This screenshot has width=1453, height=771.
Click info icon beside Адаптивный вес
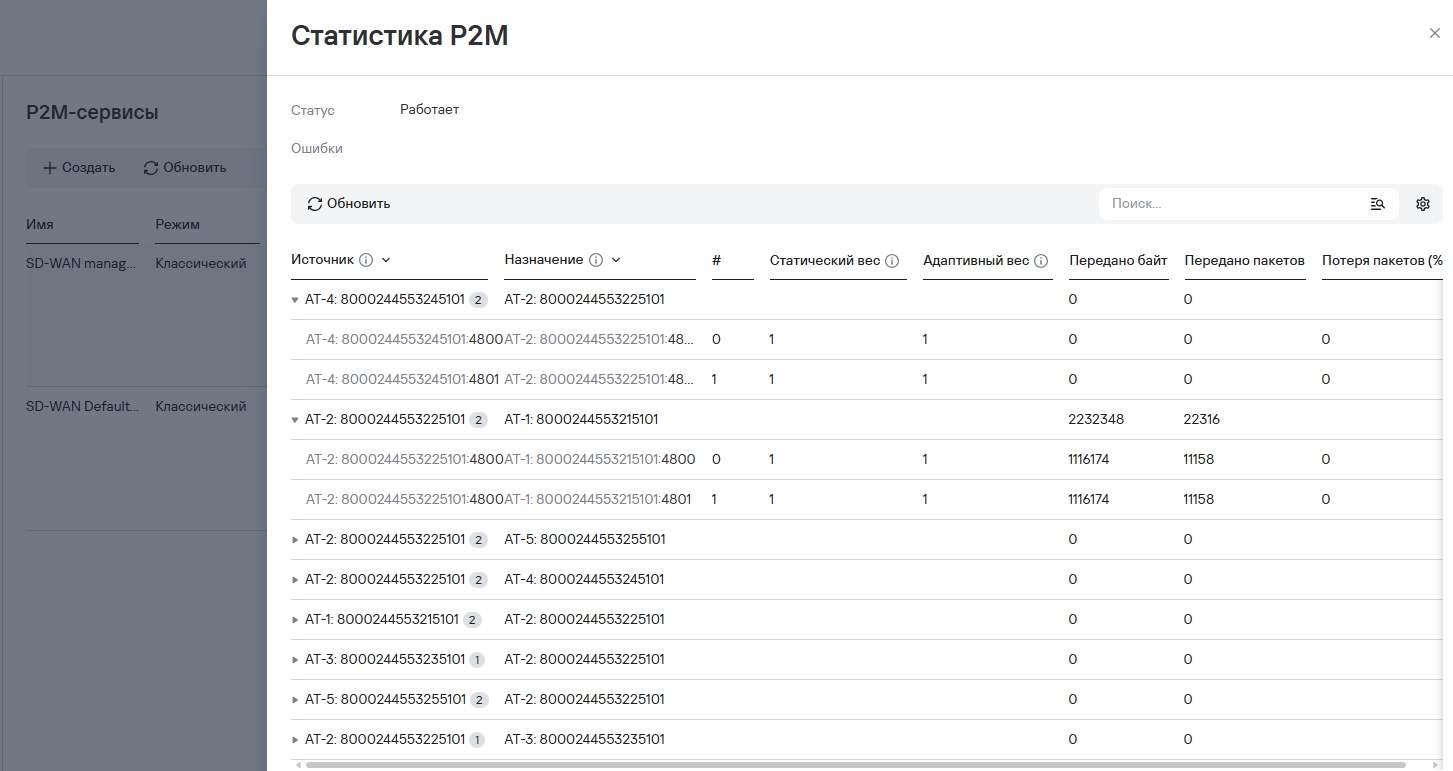pyautogui.click(x=1041, y=261)
